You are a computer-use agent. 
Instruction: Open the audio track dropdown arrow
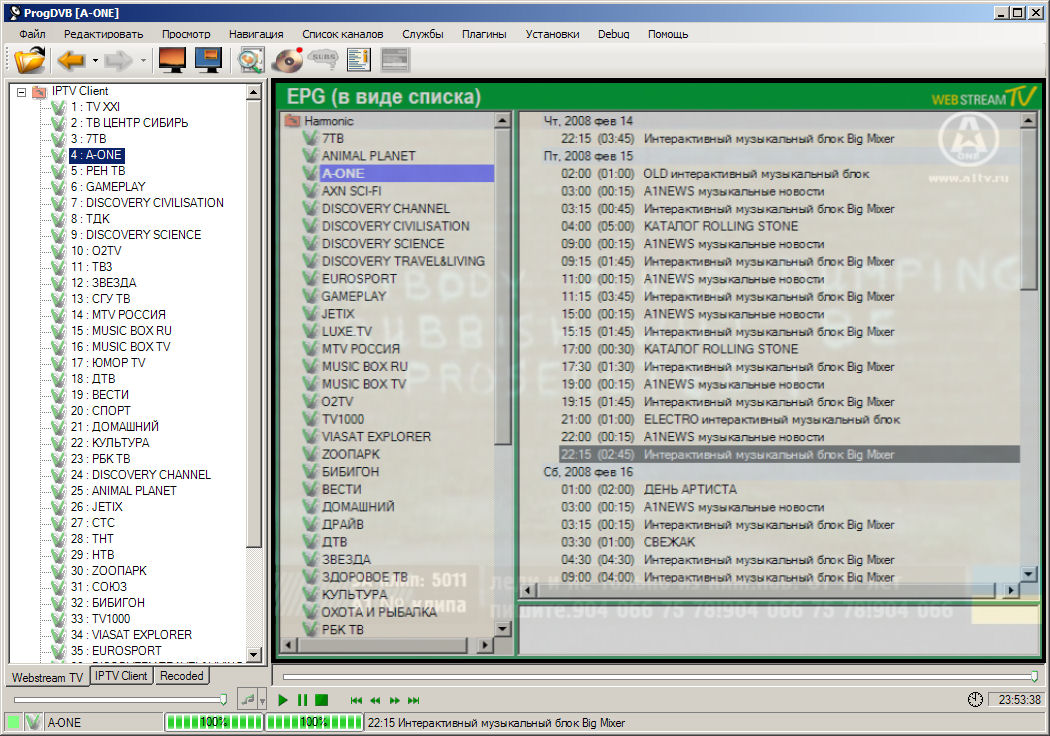(x=262, y=701)
